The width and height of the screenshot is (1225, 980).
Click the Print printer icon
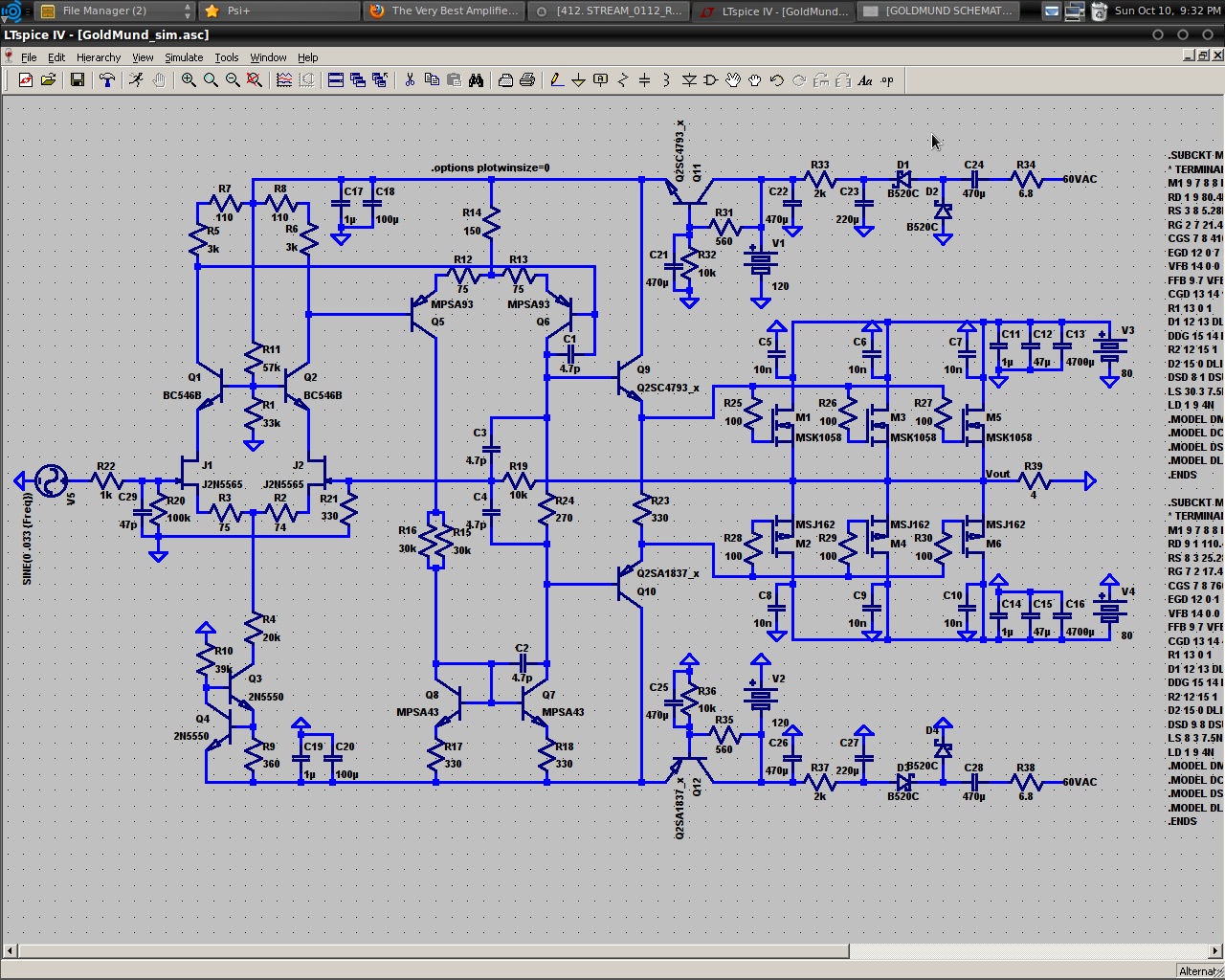coord(527,80)
